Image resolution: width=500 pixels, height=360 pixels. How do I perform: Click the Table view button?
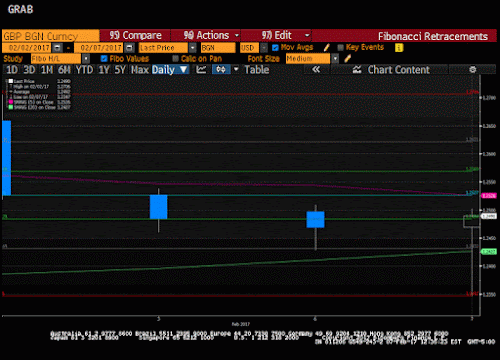click(257, 70)
